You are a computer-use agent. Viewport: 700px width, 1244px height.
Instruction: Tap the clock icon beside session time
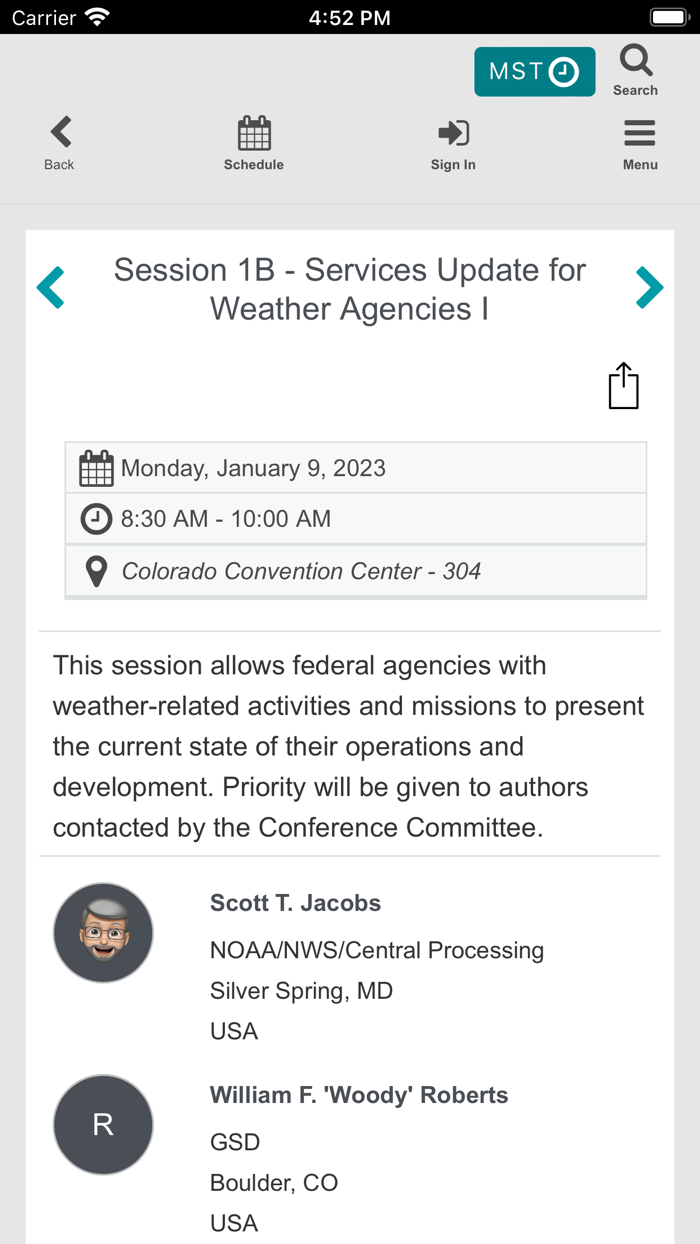tap(96, 519)
